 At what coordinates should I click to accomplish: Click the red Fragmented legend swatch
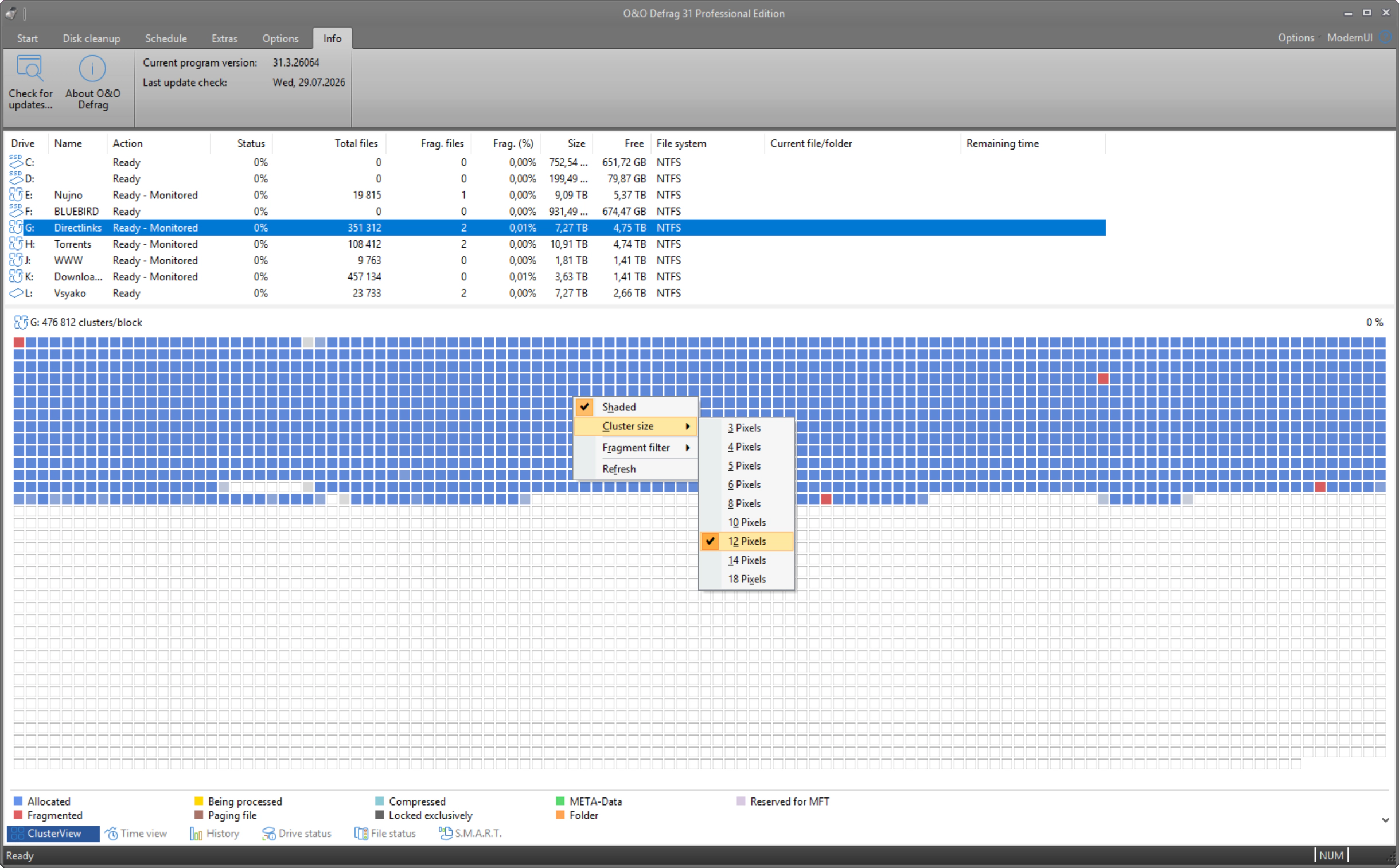pyautogui.click(x=18, y=815)
